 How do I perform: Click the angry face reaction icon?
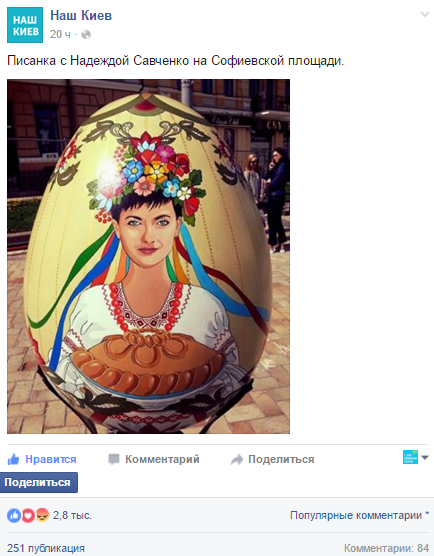(x=43, y=515)
